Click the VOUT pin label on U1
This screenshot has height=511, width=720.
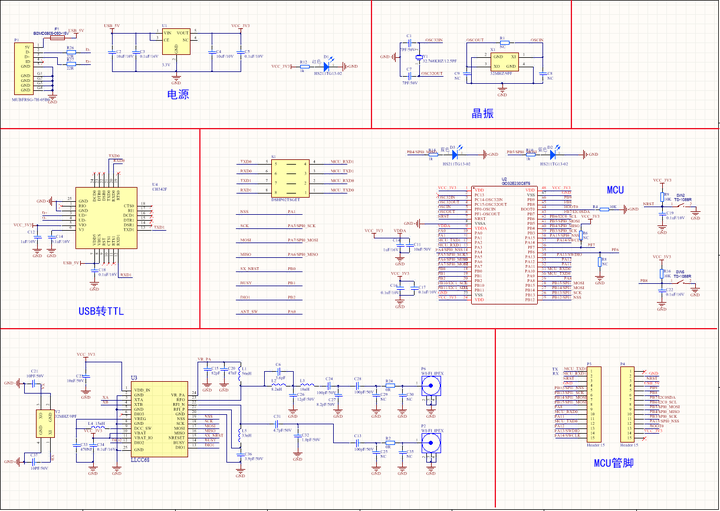(x=183, y=33)
